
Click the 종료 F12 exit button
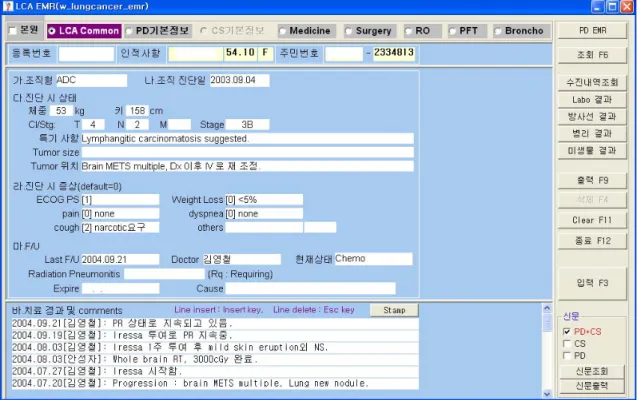tap(592, 241)
